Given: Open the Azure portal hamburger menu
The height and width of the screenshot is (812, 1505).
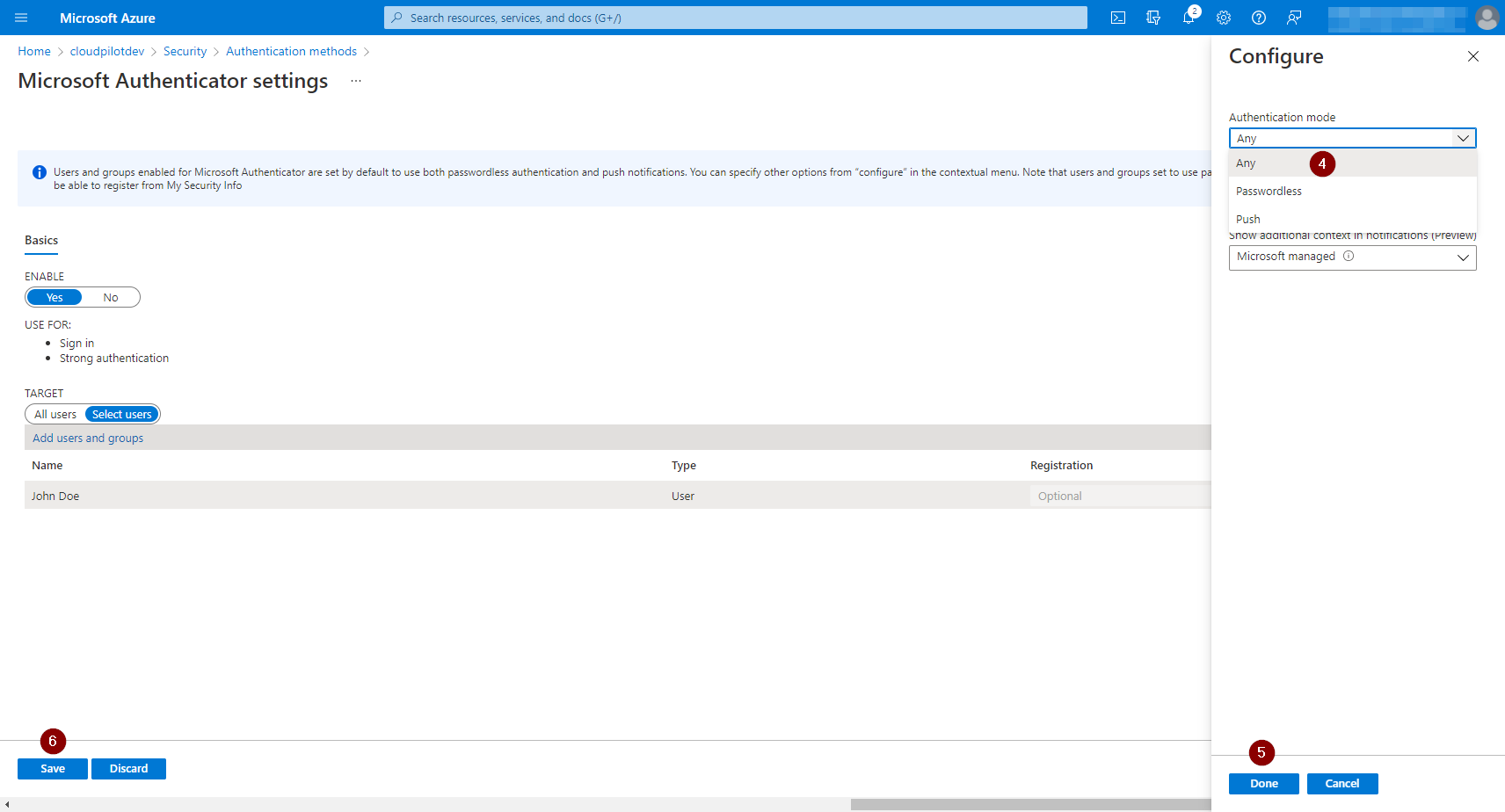Looking at the screenshot, I should (21, 18).
